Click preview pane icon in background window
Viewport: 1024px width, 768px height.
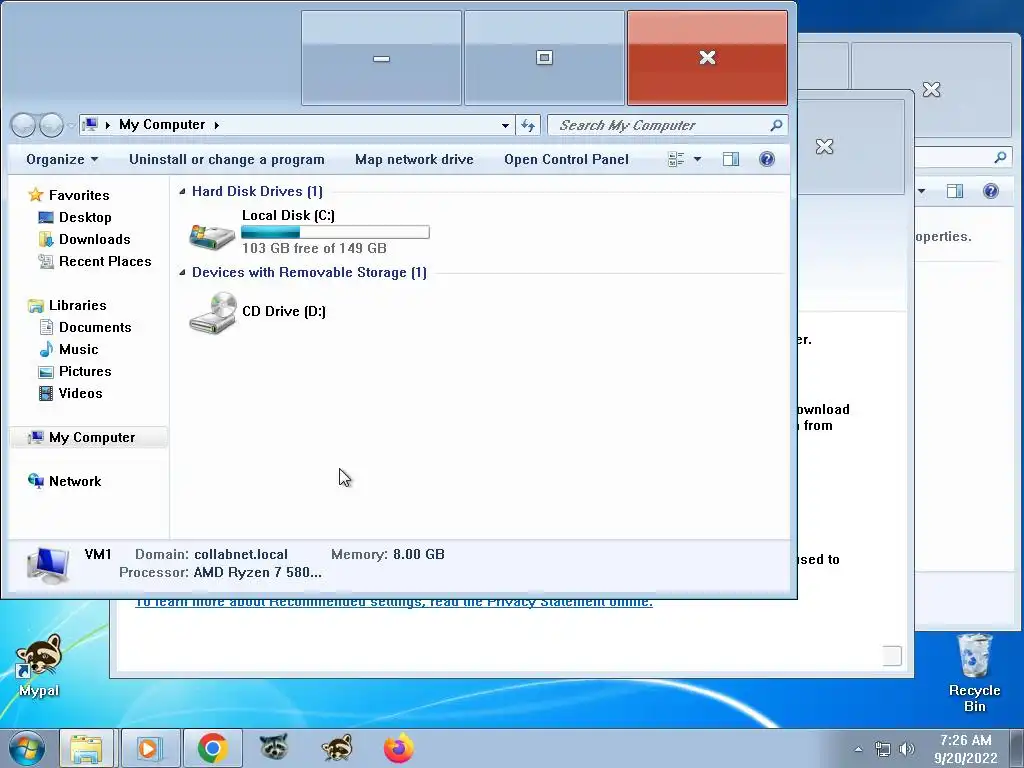tap(955, 191)
